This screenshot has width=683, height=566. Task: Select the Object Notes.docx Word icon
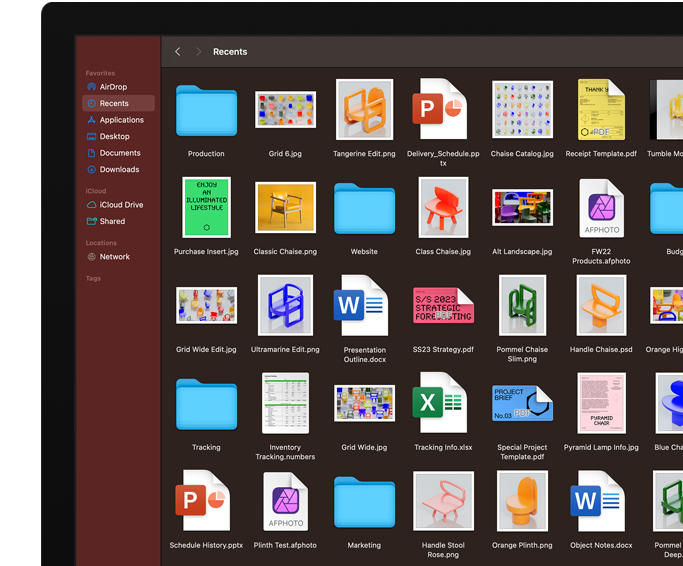597,500
